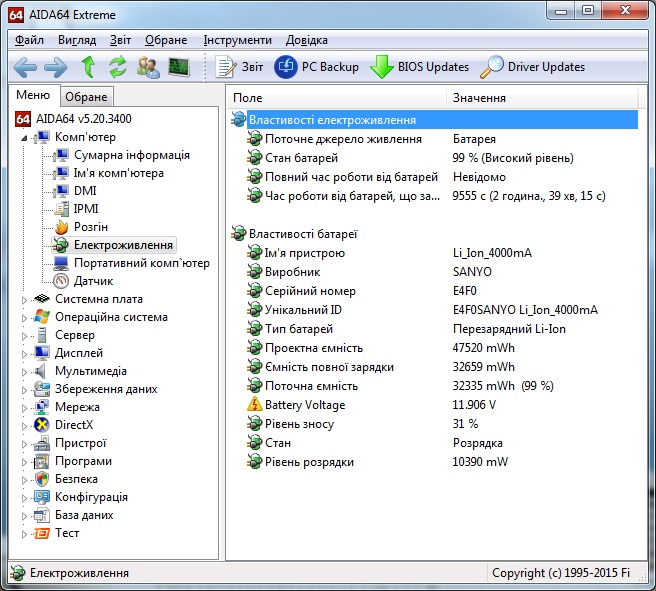Collapse the Комп'ютер tree node
656x591 pixels.
24,138
